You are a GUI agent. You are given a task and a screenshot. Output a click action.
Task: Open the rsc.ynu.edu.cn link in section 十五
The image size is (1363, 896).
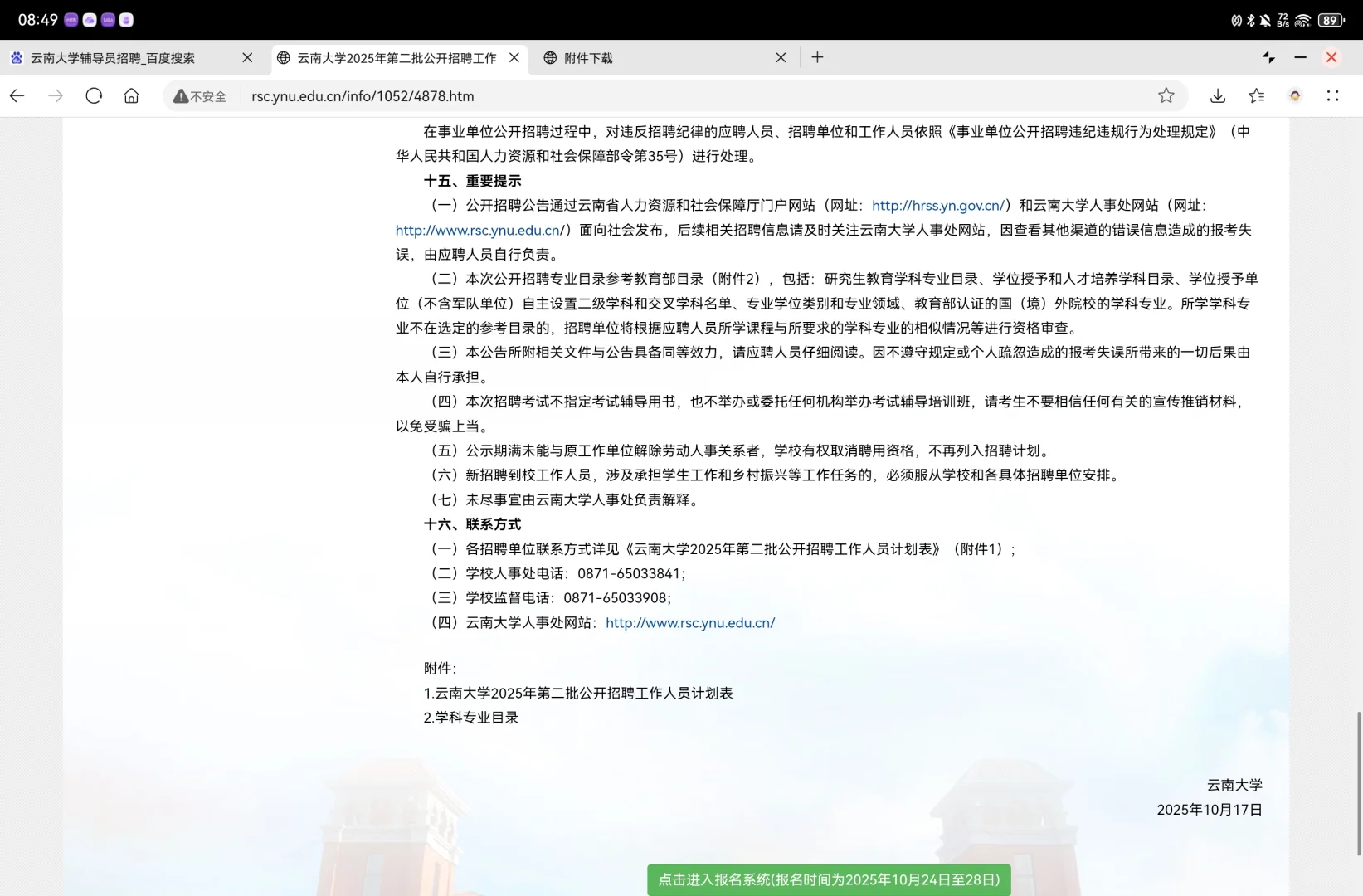[x=479, y=231]
